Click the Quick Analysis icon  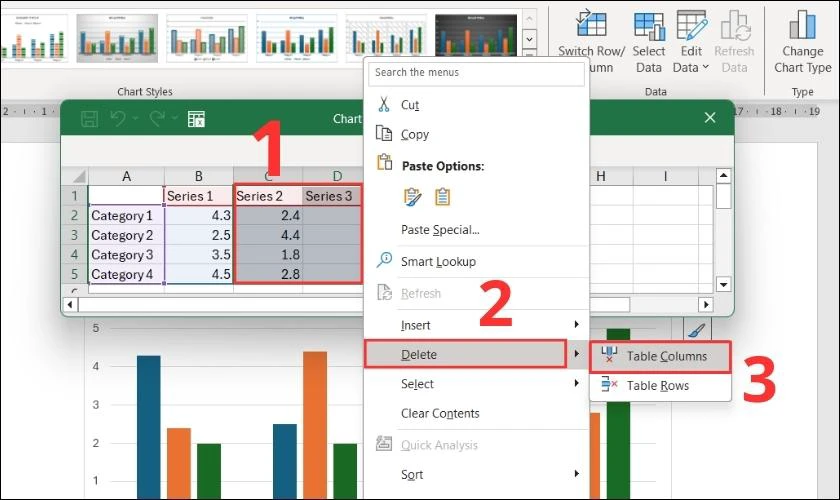click(384, 443)
